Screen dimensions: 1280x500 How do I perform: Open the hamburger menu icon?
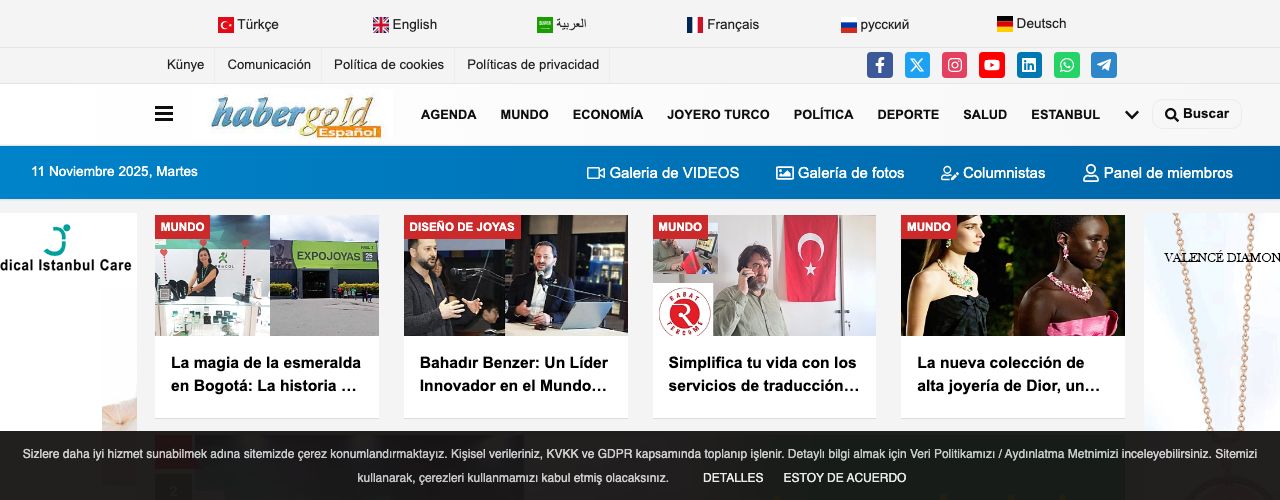coord(164,114)
